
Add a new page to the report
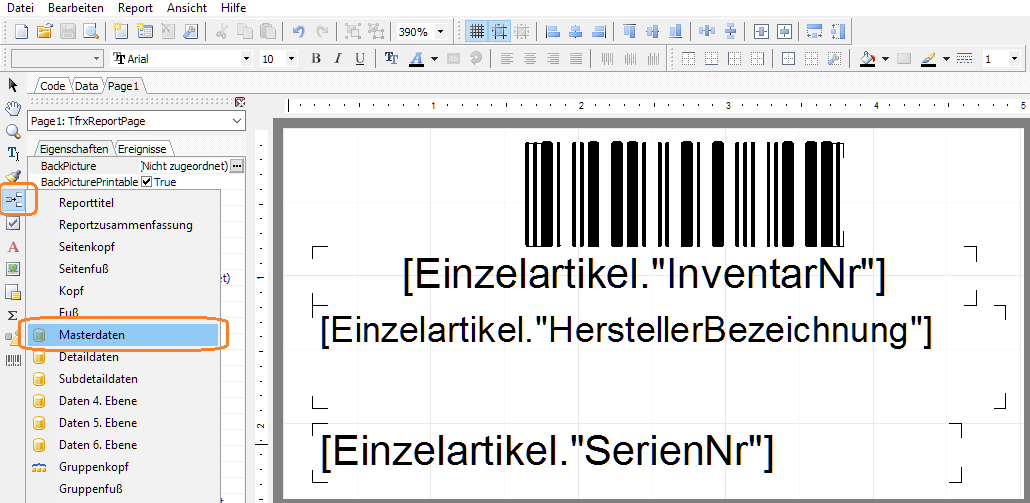(120, 31)
